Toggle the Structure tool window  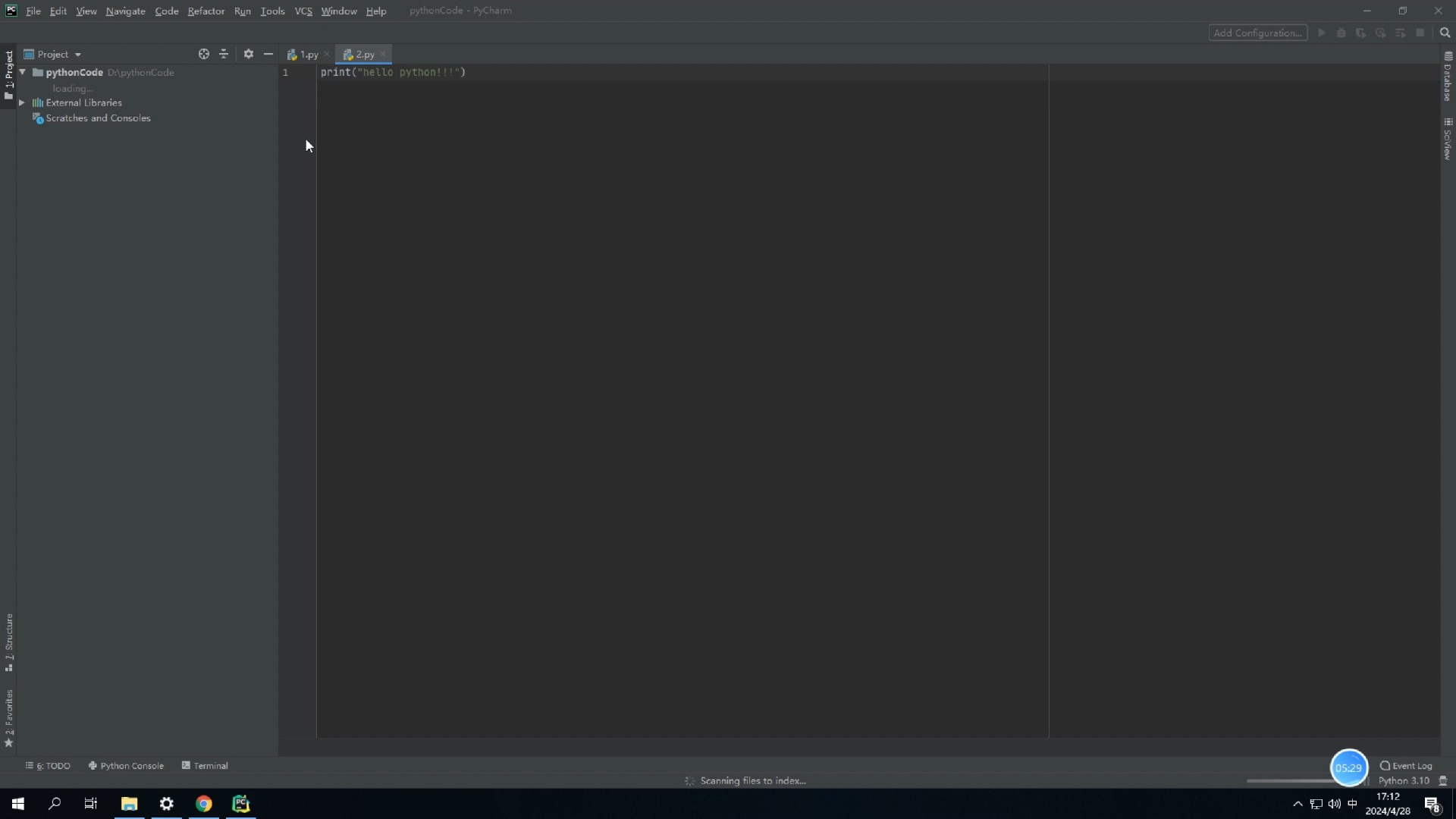point(8,642)
